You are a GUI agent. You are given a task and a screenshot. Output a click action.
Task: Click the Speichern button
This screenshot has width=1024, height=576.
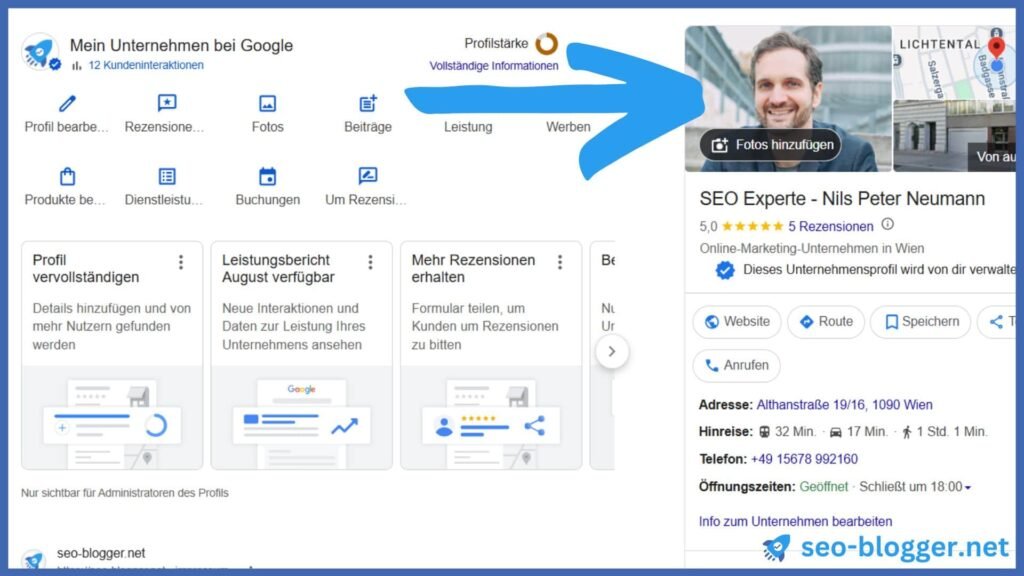click(921, 322)
